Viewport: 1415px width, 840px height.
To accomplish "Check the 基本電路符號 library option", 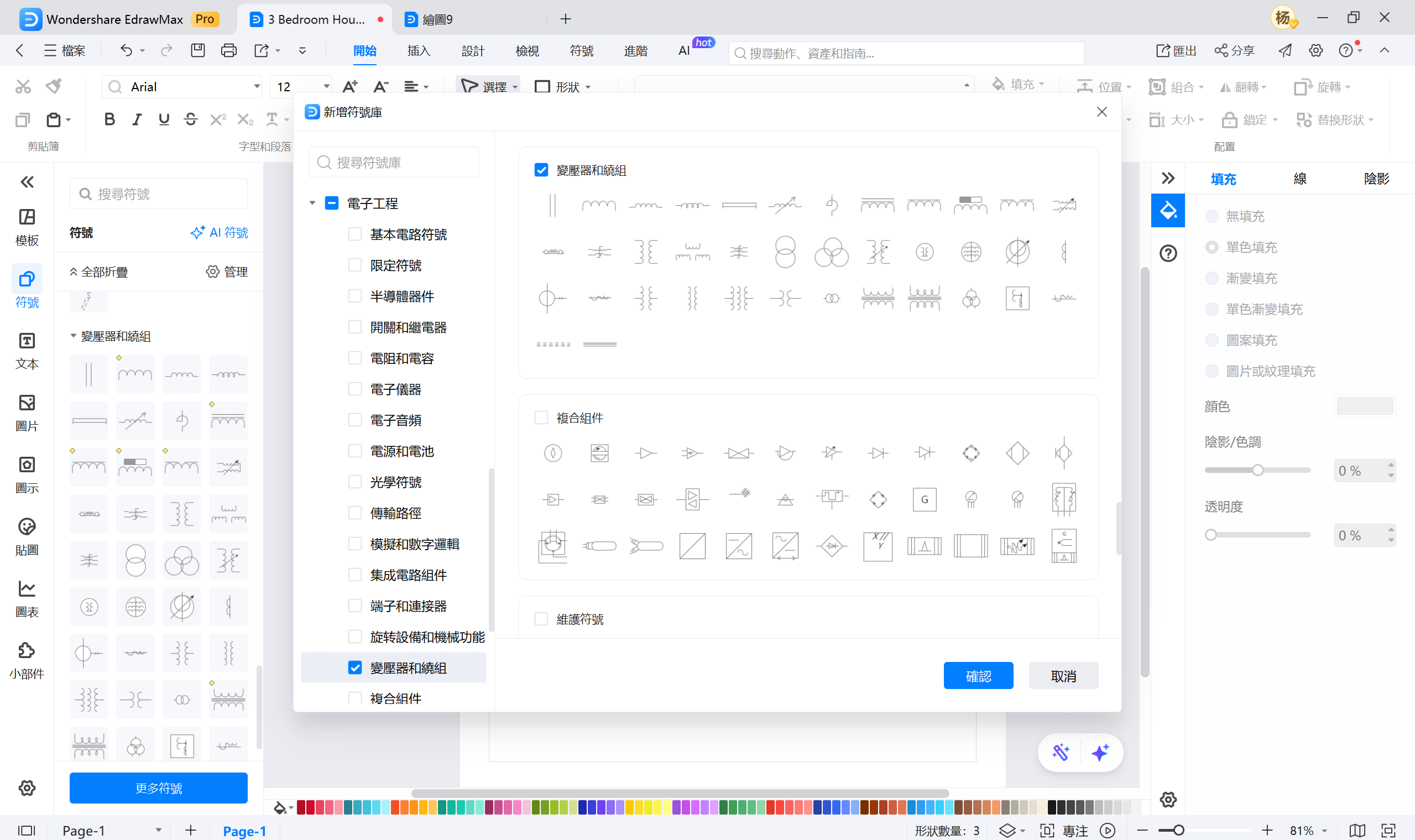I will pyautogui.click(x=354, y=234).
